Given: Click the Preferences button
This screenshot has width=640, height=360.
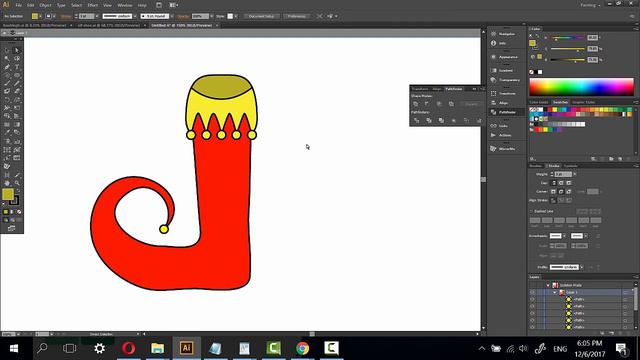Looking at the screenshot, I should (297, 16).
